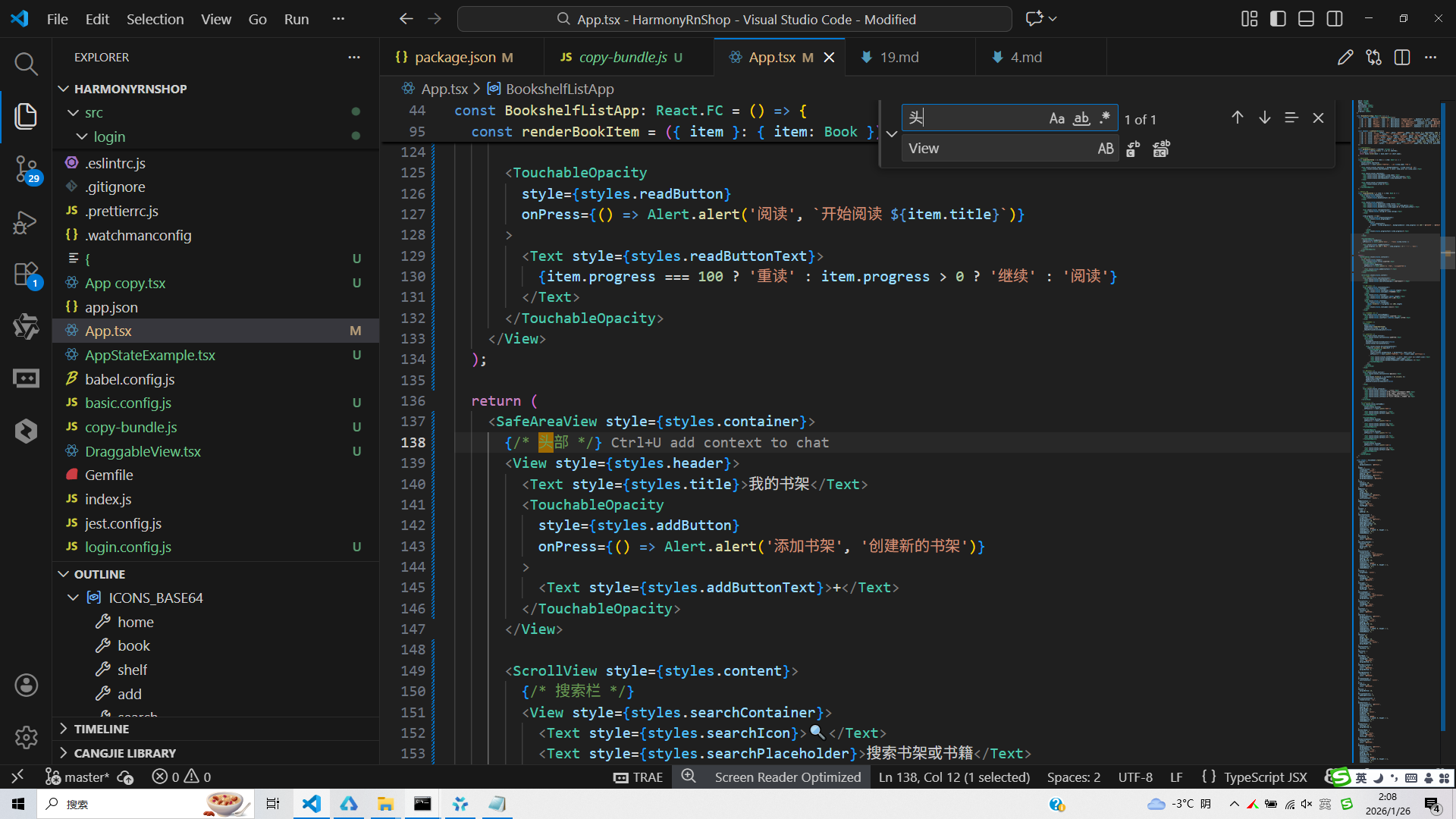Toggle Preserve Case in replace box
The height and width of the screenshot is (819, 1456).
click(x=1105, y=149)
